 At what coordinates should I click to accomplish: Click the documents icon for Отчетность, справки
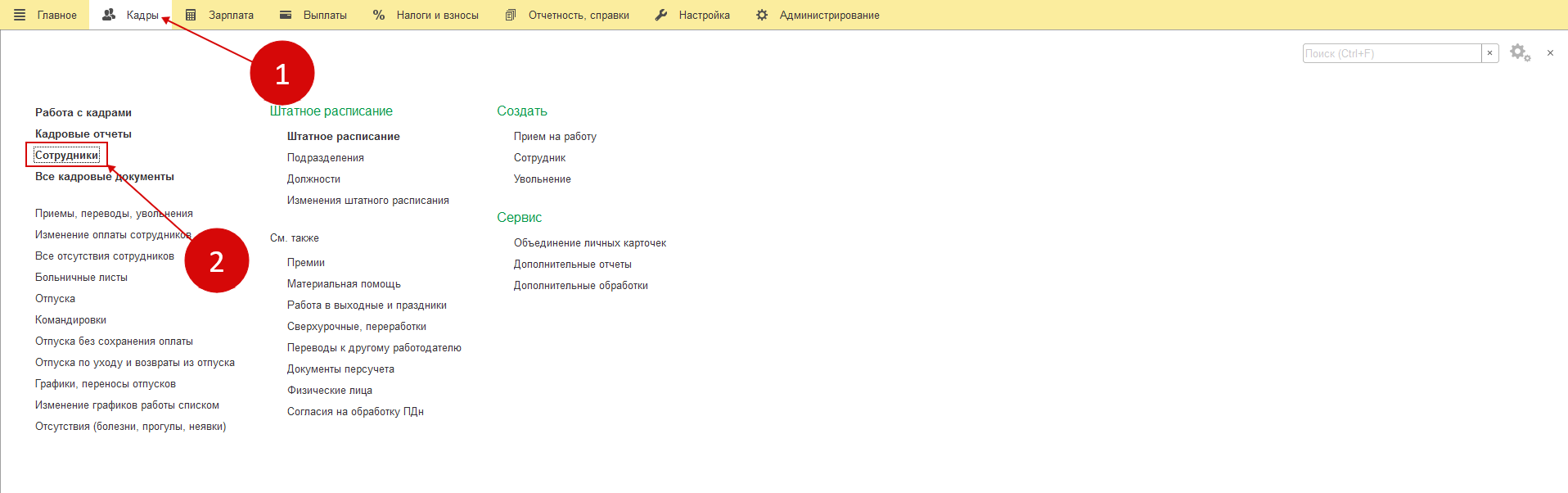click(511, 15)
